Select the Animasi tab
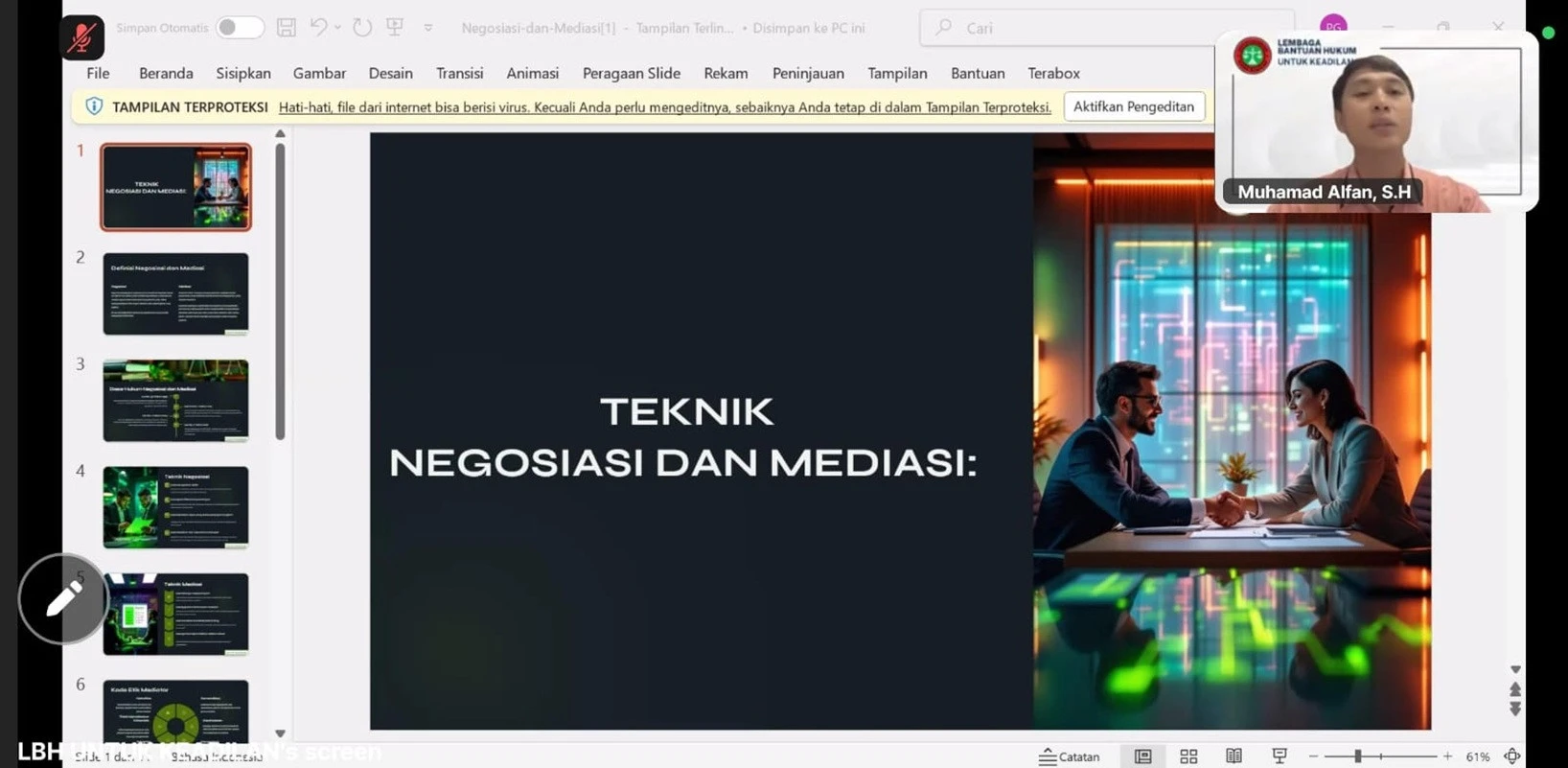Screen dimensions: 1568x768 [x=532, y=73]
